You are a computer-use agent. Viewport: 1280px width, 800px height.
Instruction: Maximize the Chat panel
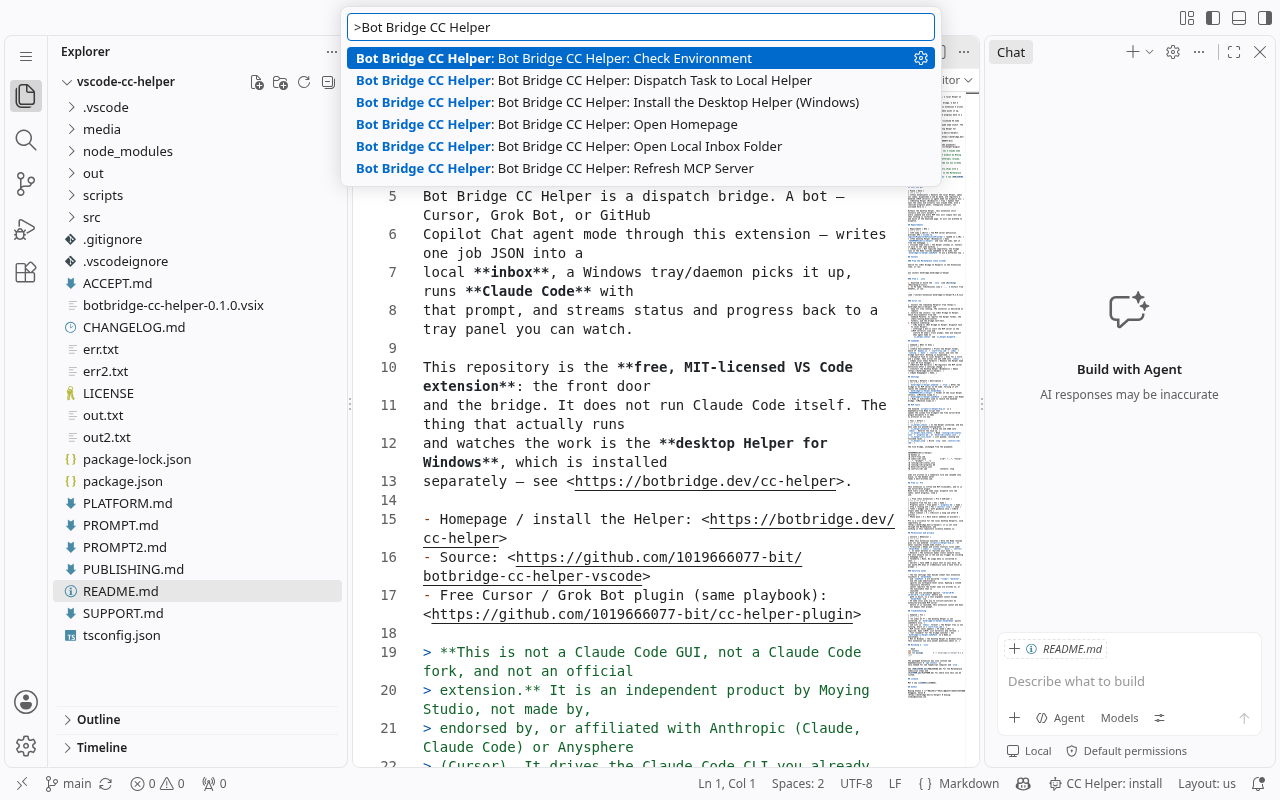pos(1234,52)
